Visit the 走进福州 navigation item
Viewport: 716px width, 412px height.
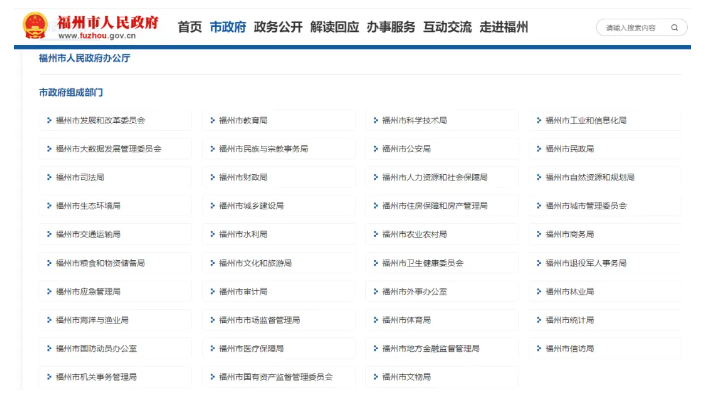(504, 27)
